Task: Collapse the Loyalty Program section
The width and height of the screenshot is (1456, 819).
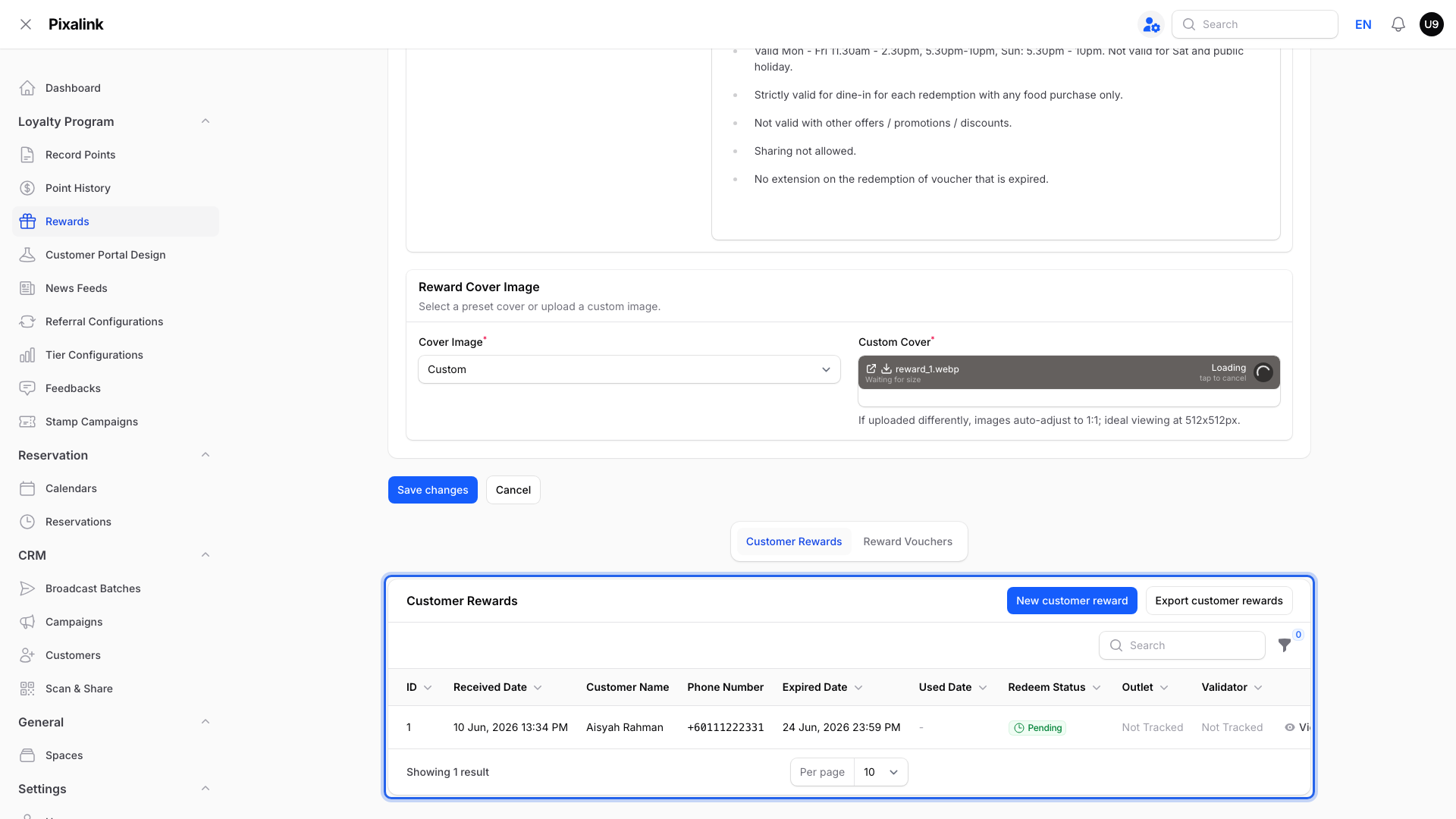Action: point(206,121)
